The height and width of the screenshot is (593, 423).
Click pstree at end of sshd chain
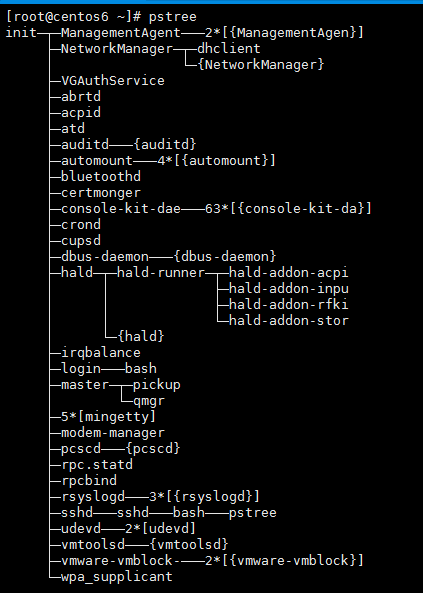(252, 513)
